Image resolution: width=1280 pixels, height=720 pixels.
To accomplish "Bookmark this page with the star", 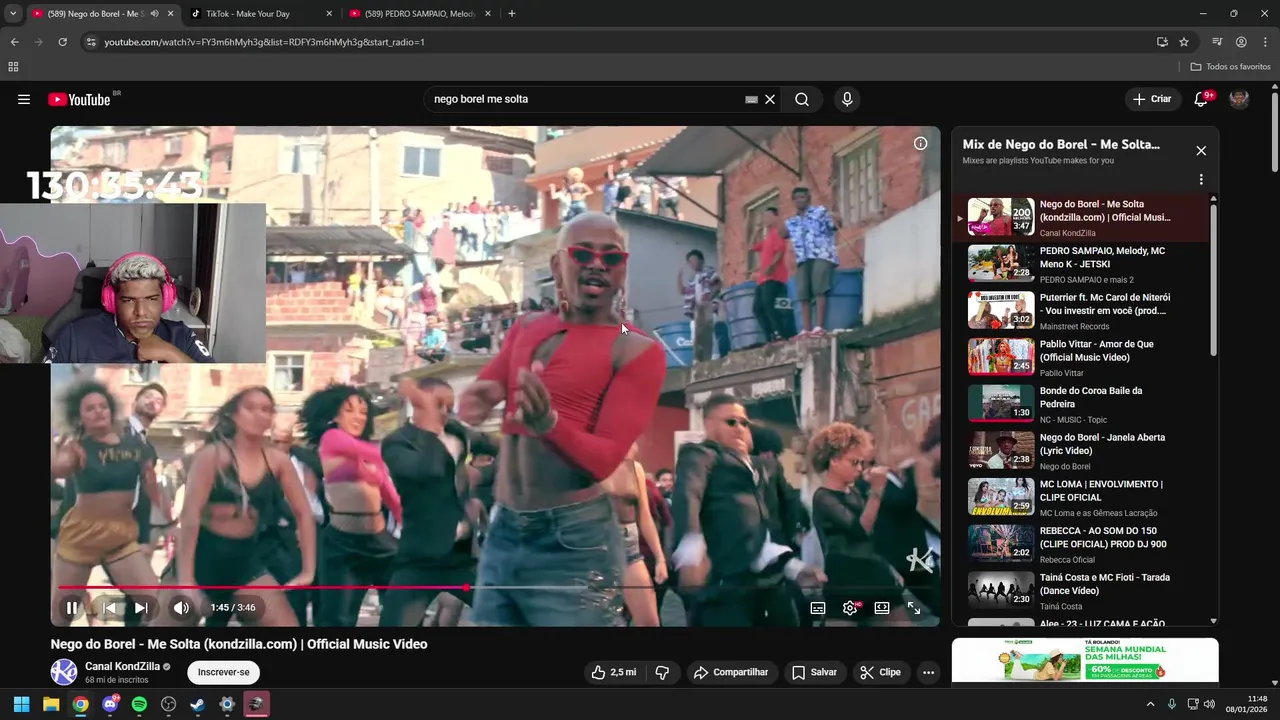I will [1184, 42].
